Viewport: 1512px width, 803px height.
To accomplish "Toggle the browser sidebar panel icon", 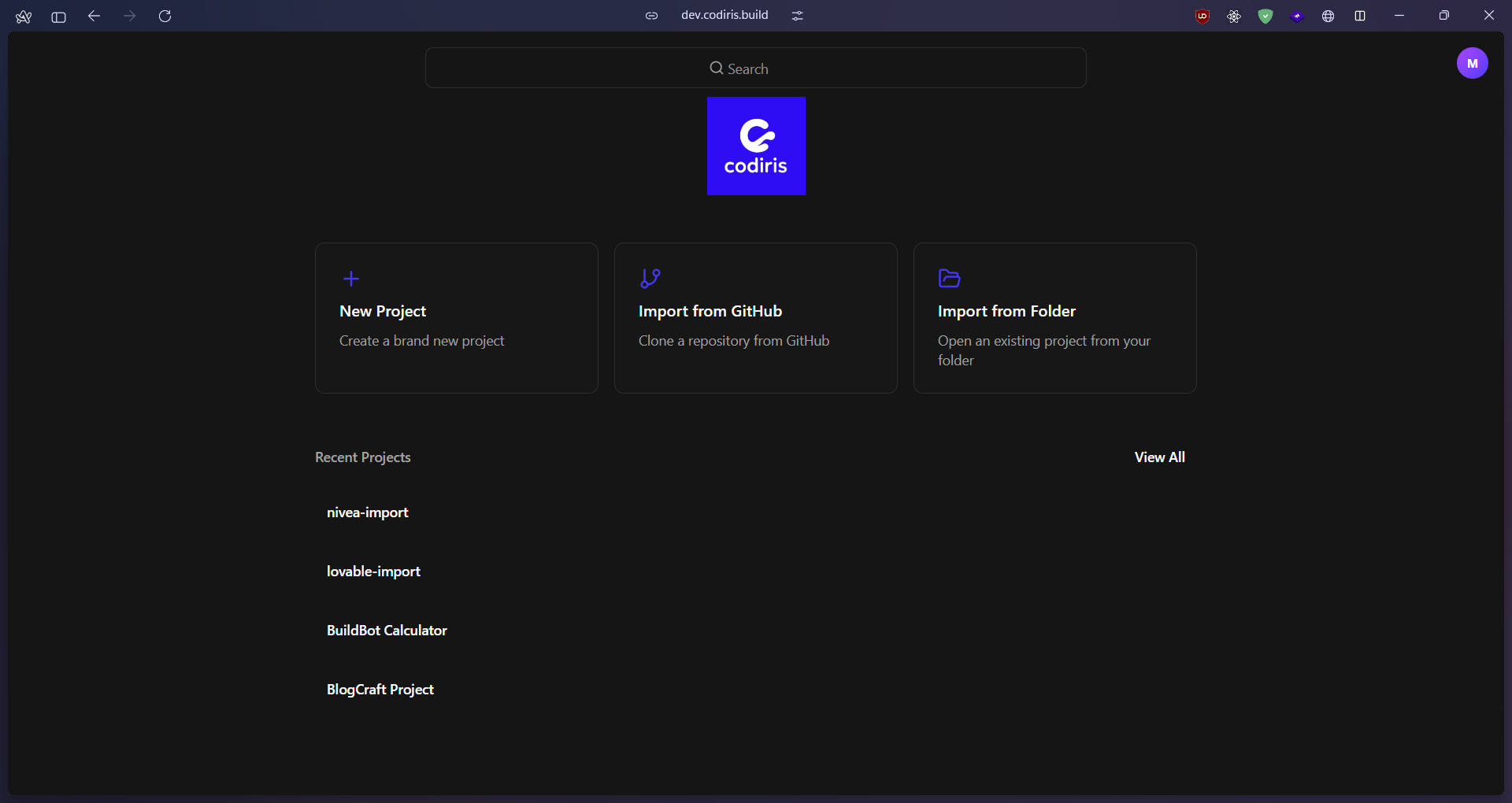I will click(58, 16).
